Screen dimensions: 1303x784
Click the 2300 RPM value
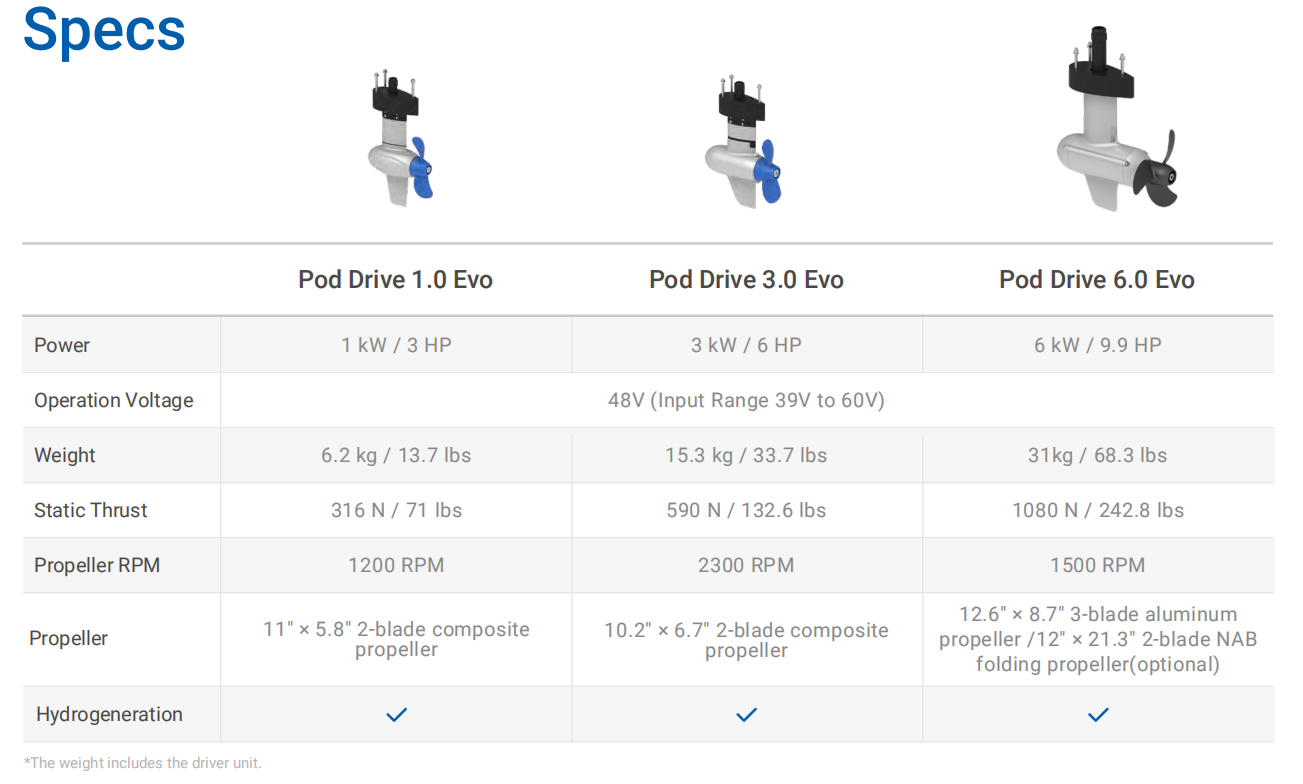click(x=746, y=565)
